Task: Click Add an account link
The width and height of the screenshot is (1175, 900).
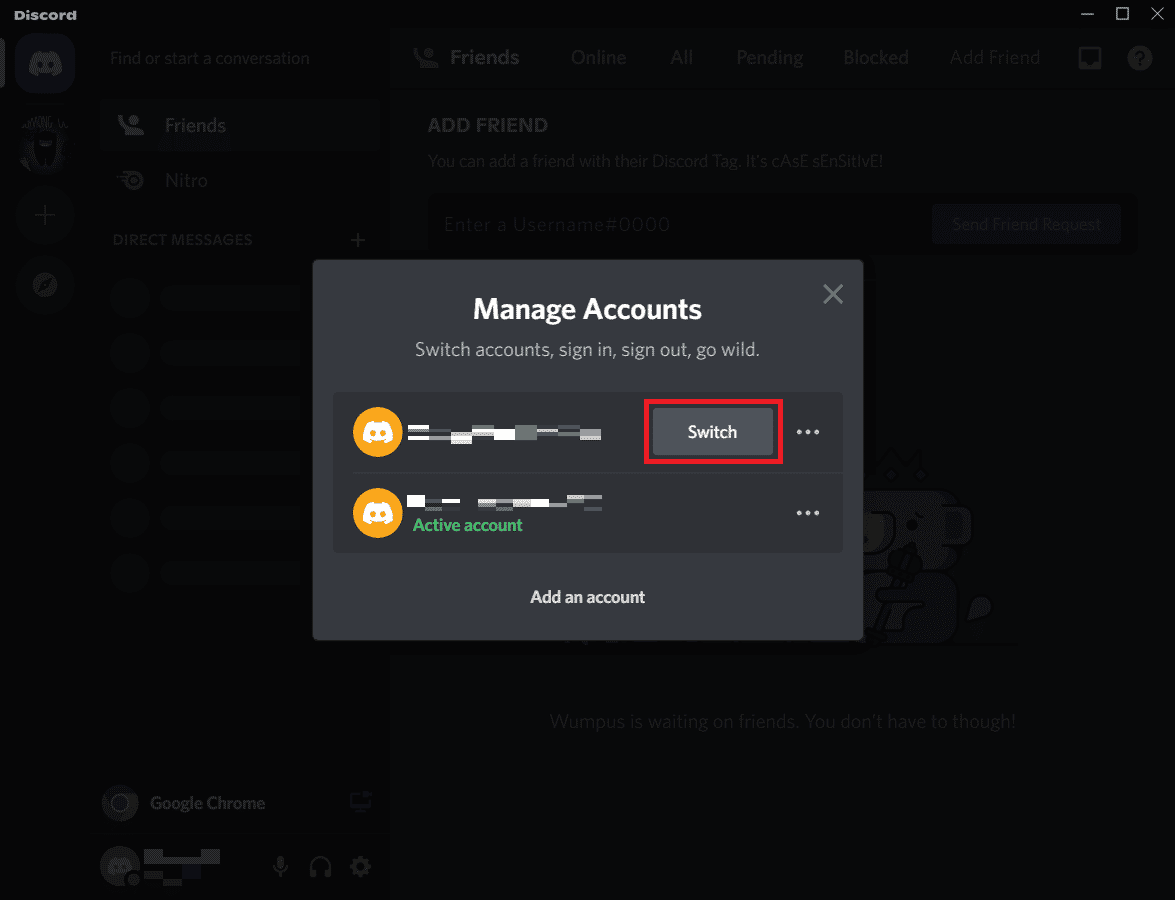Action: 588,597
